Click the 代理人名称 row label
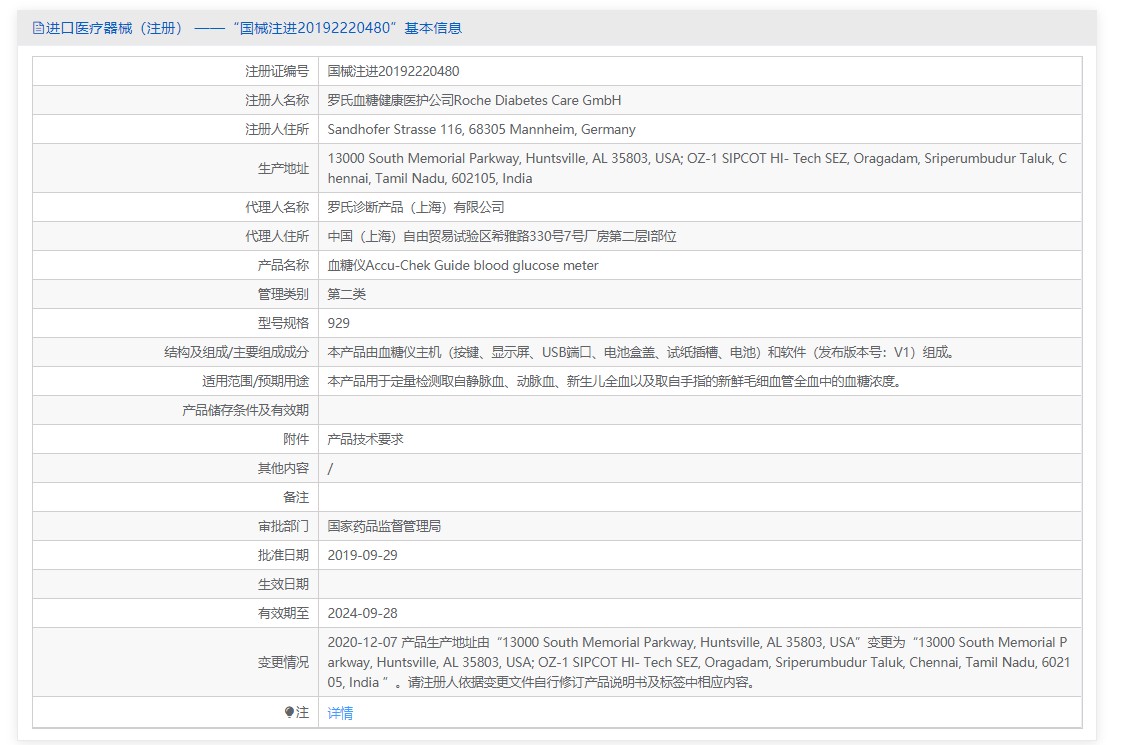The width and height of the screenshot is (1130, 745). (x=277, y=207)
